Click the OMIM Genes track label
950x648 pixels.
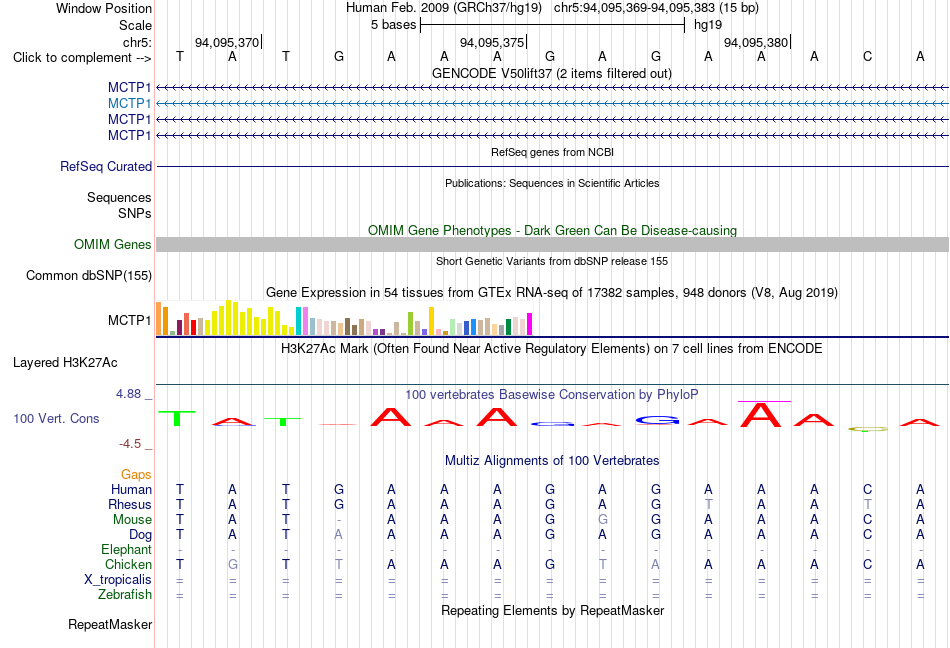pos(113,245)
